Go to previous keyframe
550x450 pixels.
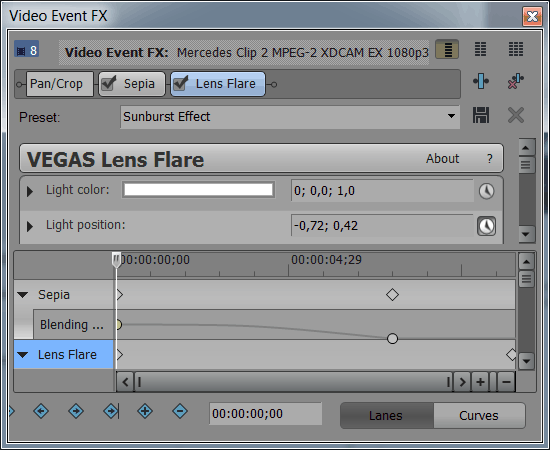pos(41,411)
